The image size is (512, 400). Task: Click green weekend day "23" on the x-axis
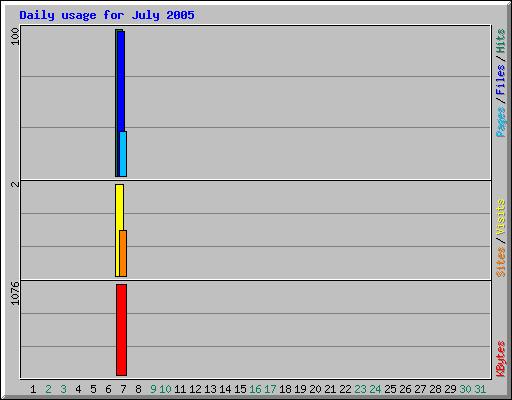click(x=360, y=389)
